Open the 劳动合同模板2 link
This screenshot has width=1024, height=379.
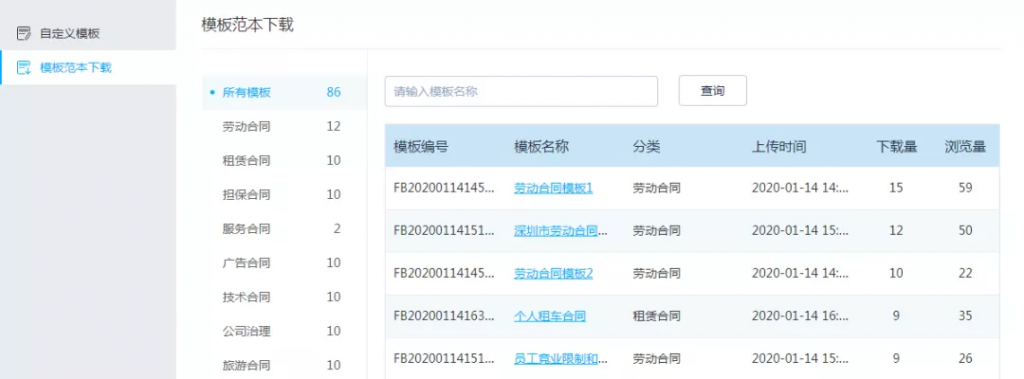click(x=553, y=273)
